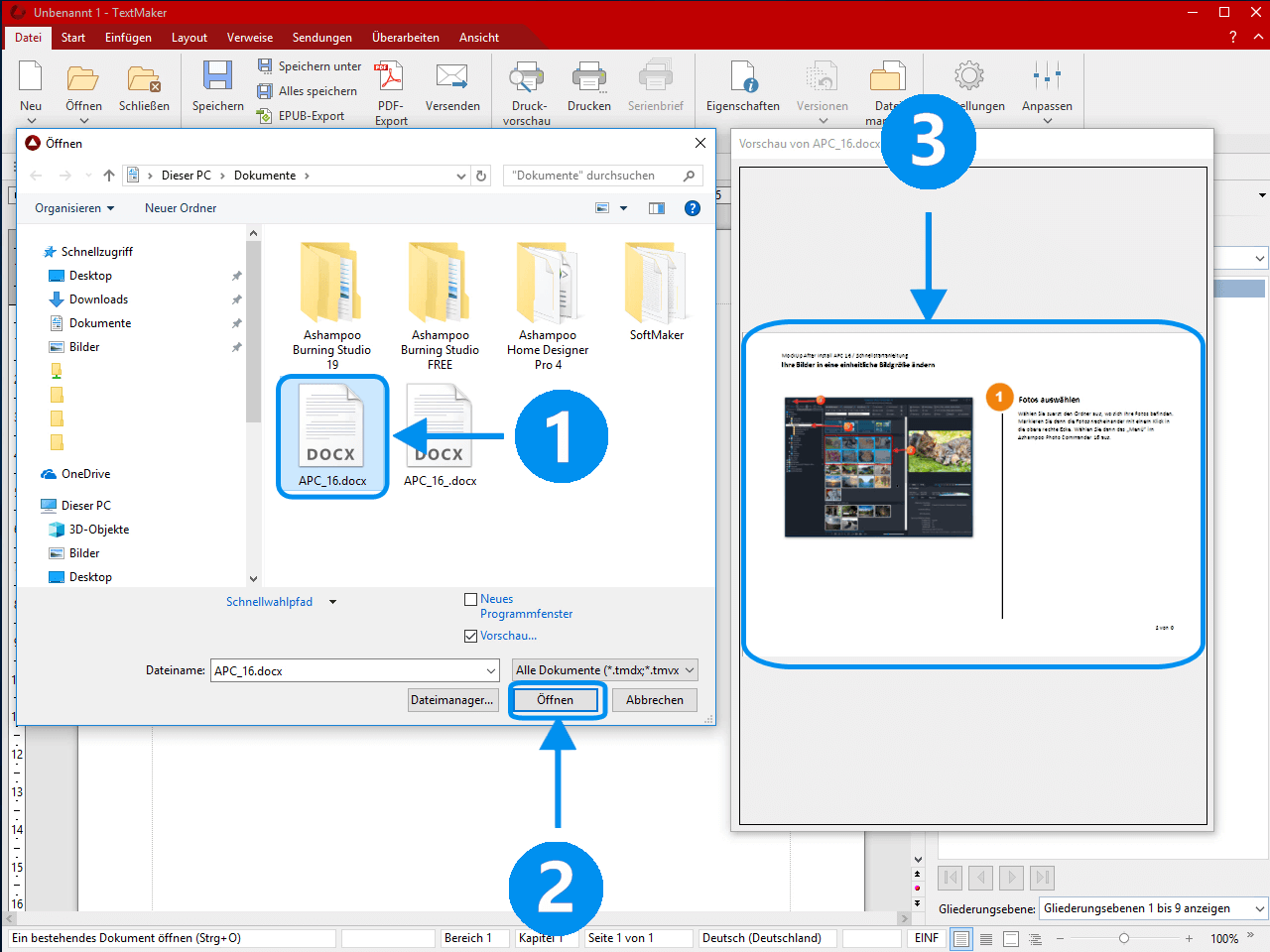Open the Alle Dokumente file type dropdown
This screenshot has width=1270, height=952.
coord(690,670)
